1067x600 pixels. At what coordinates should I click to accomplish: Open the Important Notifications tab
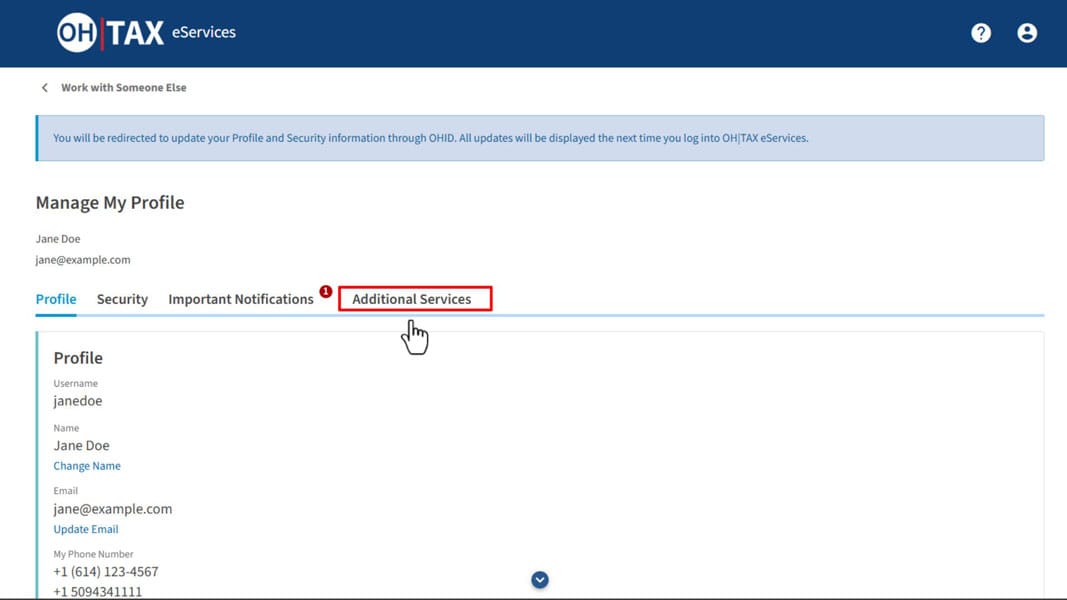click(x=241, y=299)
